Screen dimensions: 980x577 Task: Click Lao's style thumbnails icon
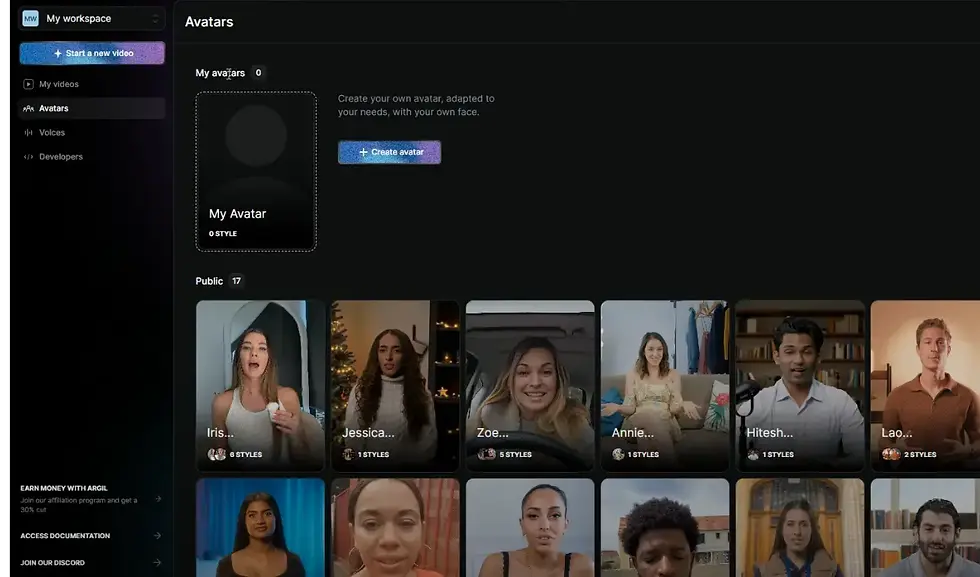tap(891, 454)
